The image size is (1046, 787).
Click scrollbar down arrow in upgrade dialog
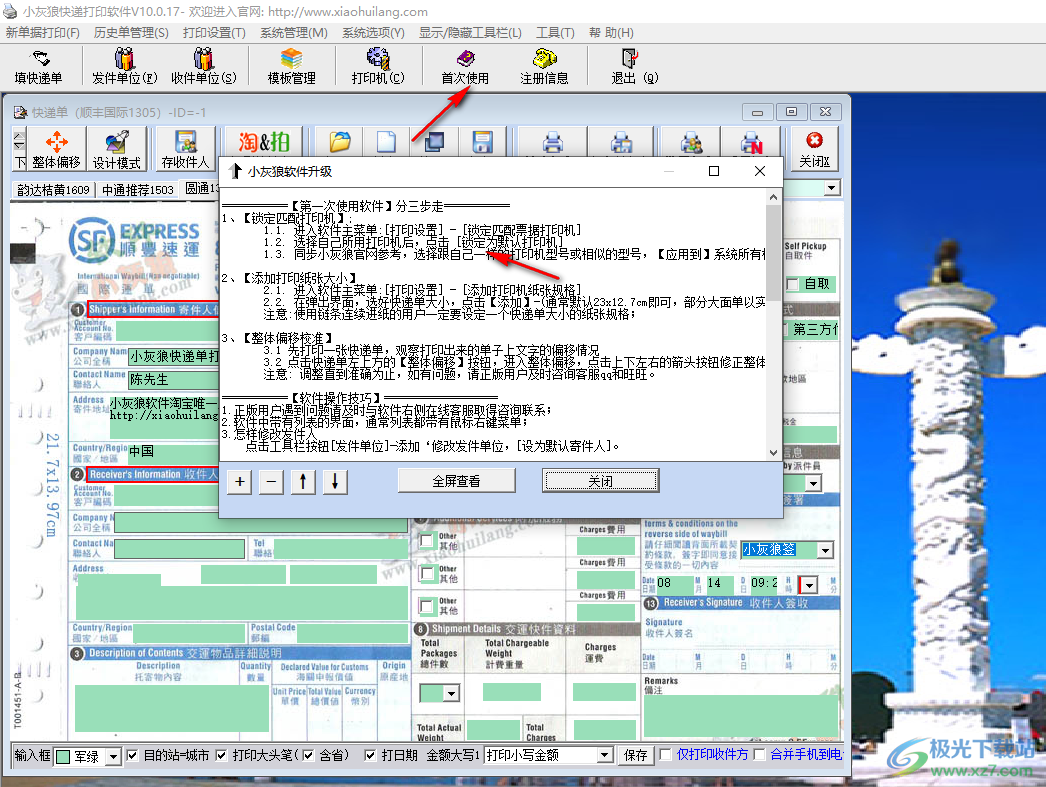773,452
